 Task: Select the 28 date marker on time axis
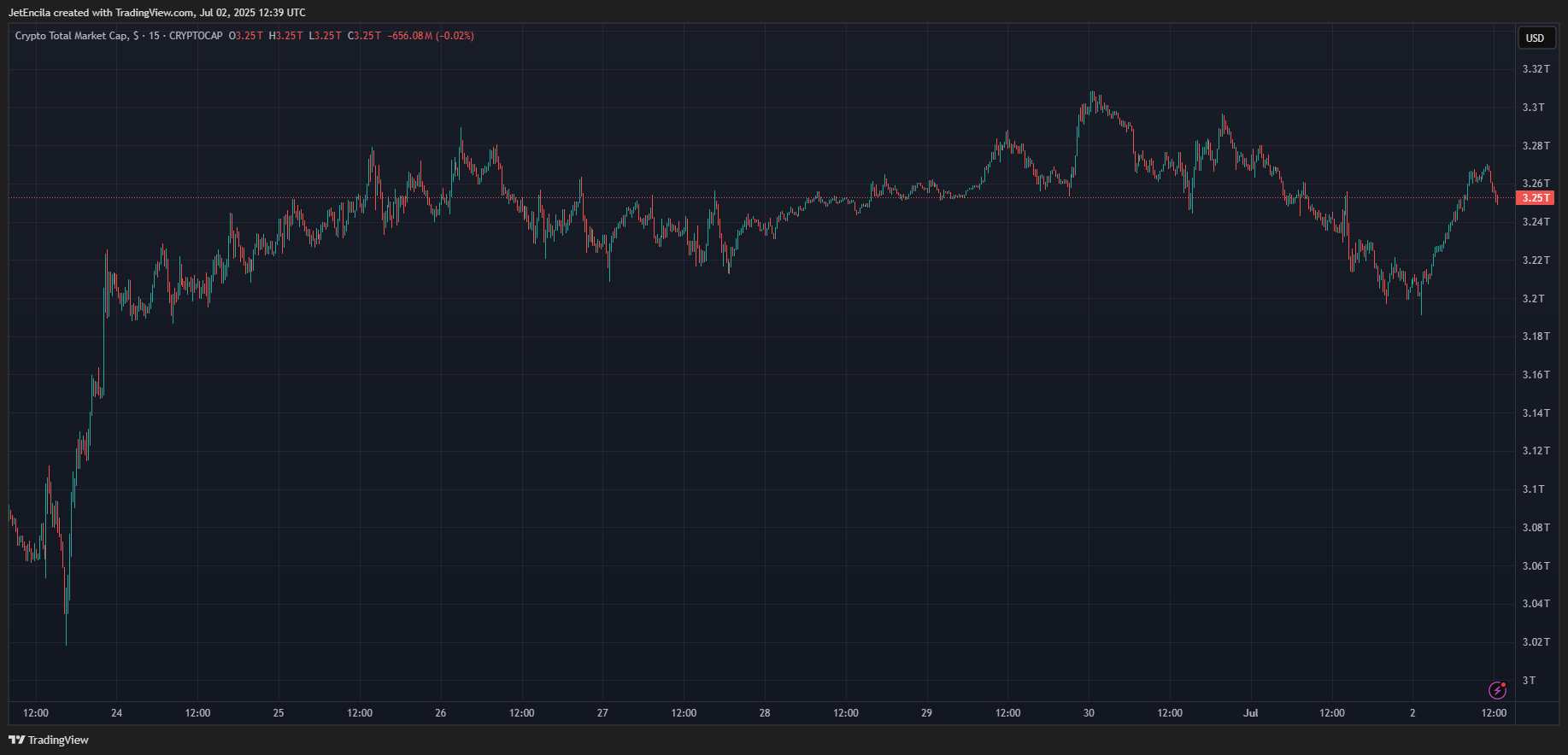765,713
